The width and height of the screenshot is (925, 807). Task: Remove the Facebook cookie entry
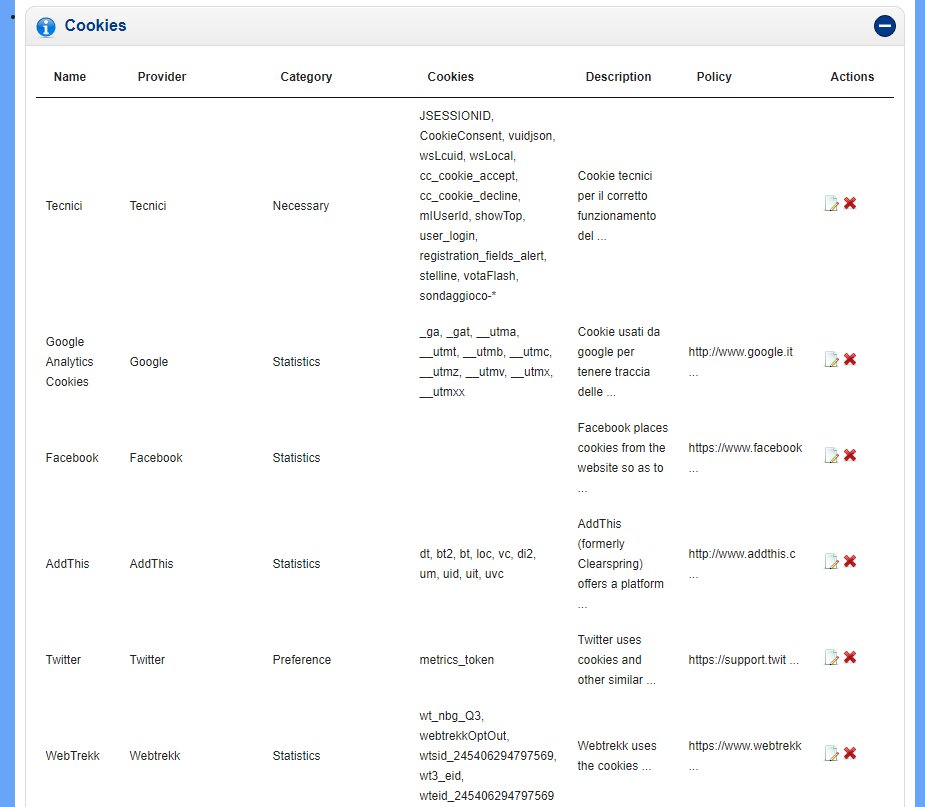(x=850, y=455)
